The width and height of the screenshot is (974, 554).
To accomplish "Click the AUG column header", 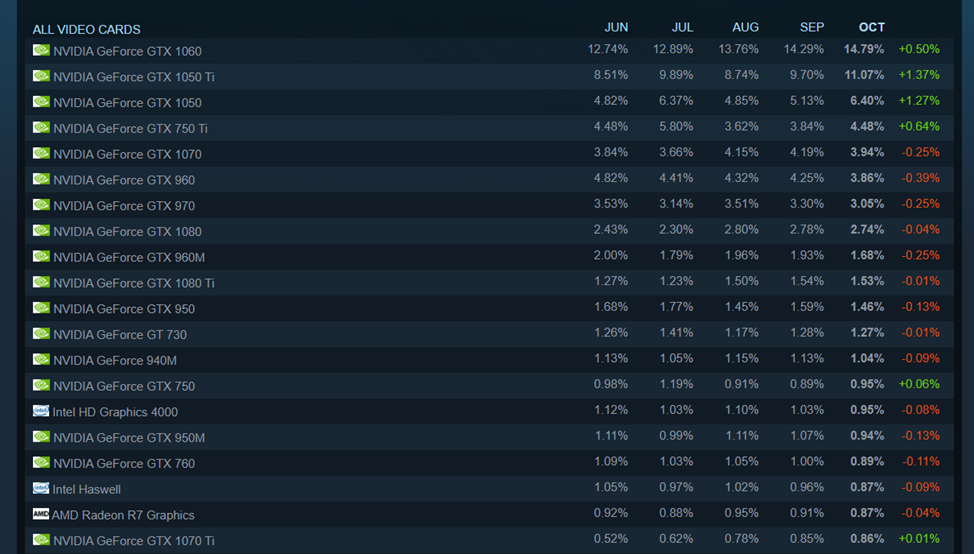I will click(745, 27).
